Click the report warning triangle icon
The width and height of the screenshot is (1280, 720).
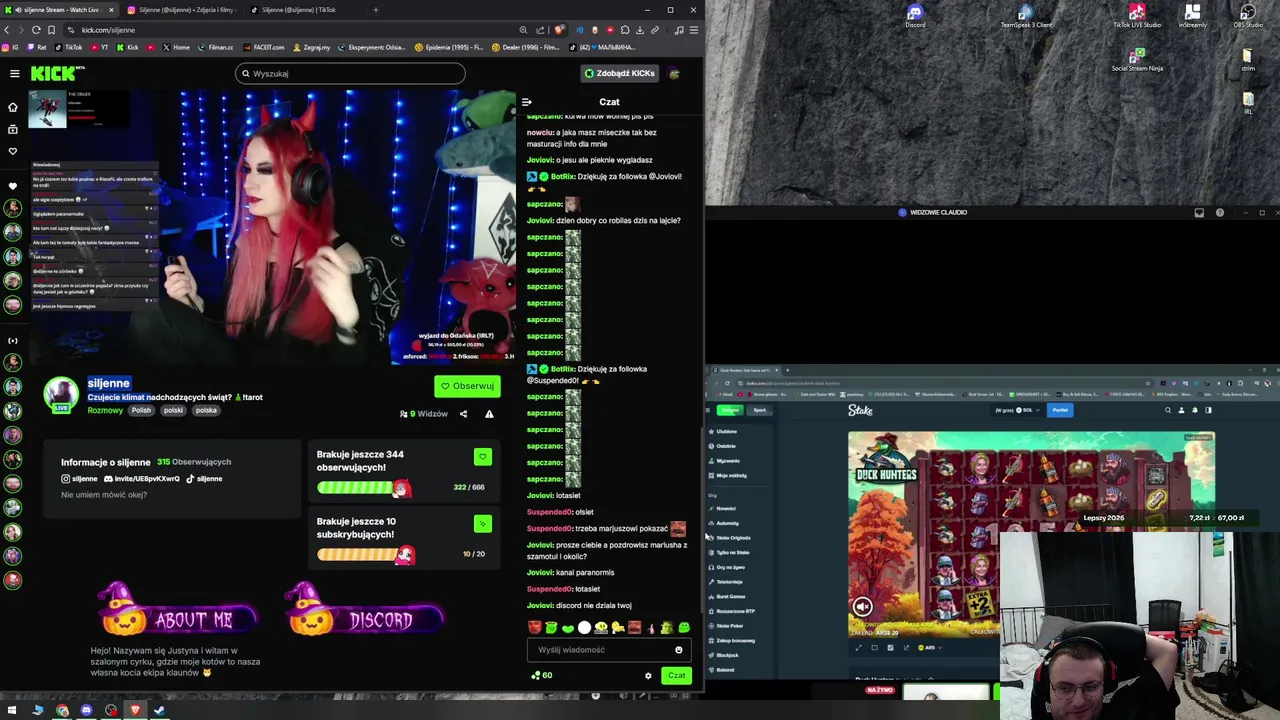click(489, 414)
